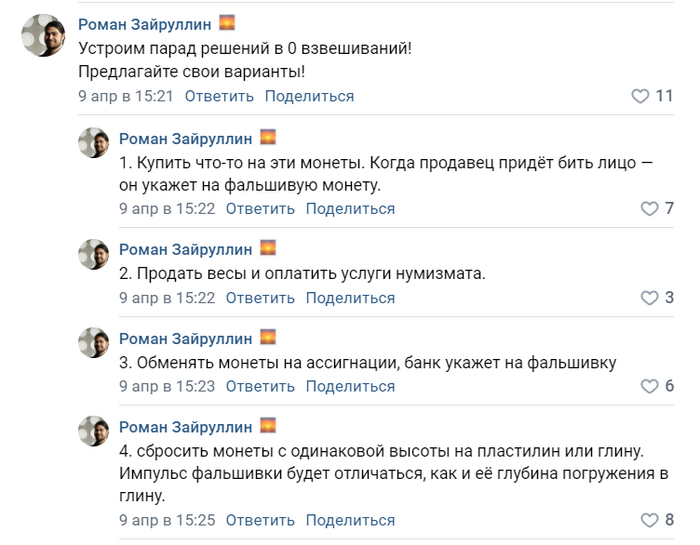Reply to the comment posted at 15:23
Screen dimensions: 700x545
click(260, 386)
